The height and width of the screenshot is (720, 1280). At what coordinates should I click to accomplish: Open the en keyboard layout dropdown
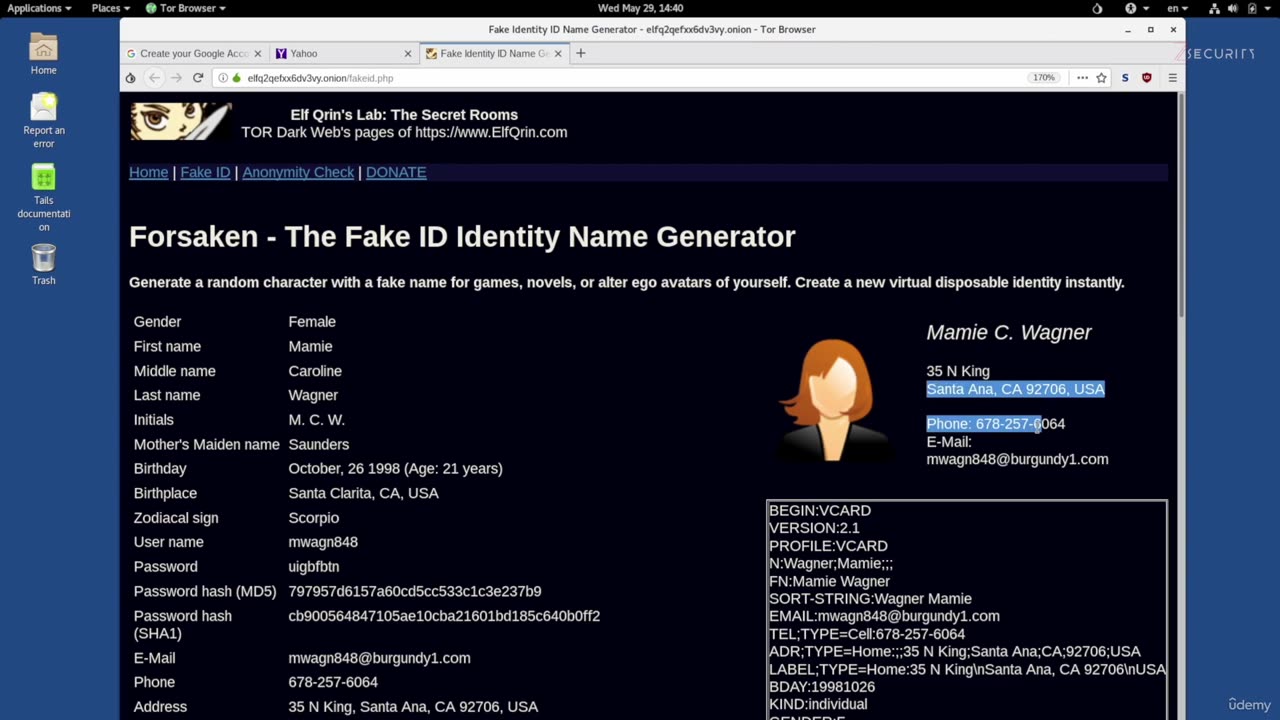[1177, 8]
